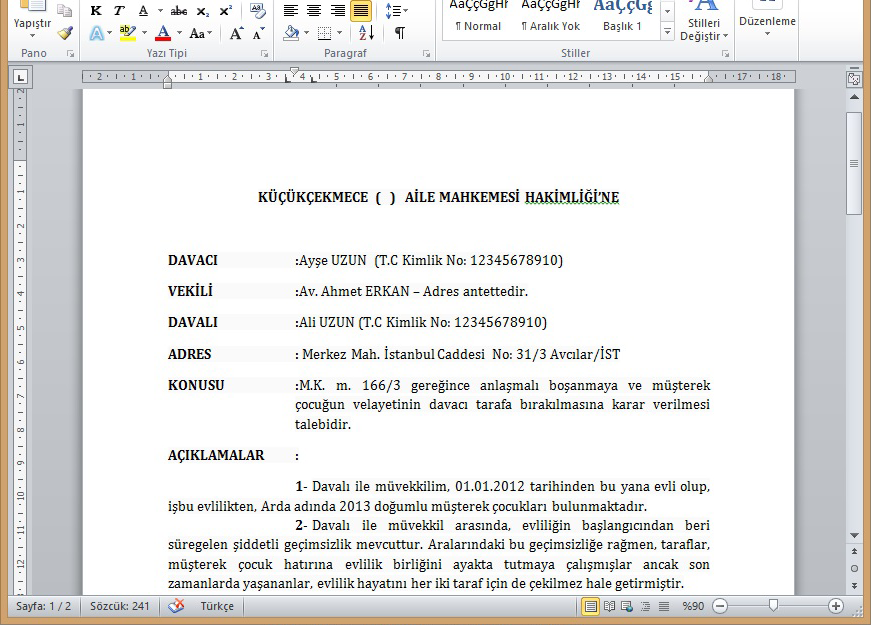The height and width of the screenshot is (625, 871).
Task: Center the paragraph text
Action: 314,11
